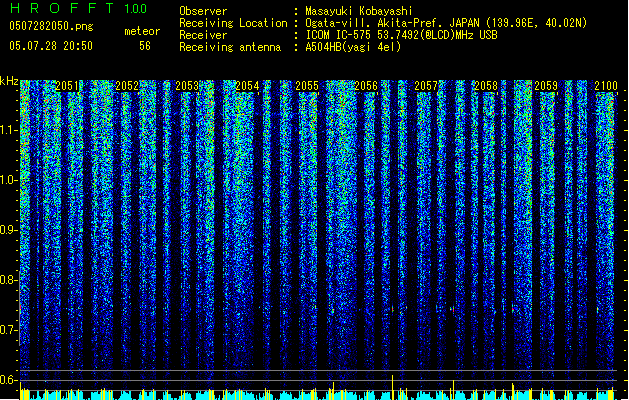
Task: Click the 2053 time marker
Action: click(187, 86)
